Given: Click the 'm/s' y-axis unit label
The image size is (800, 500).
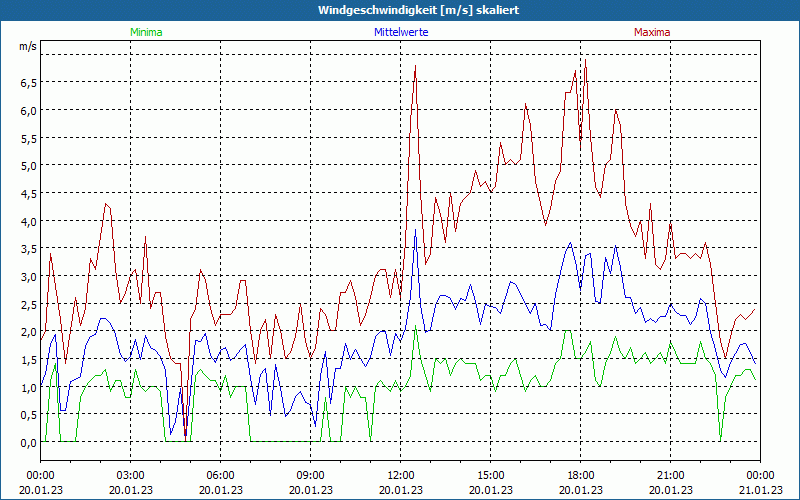Looking at the screenshot, I should tap(28, 46).
